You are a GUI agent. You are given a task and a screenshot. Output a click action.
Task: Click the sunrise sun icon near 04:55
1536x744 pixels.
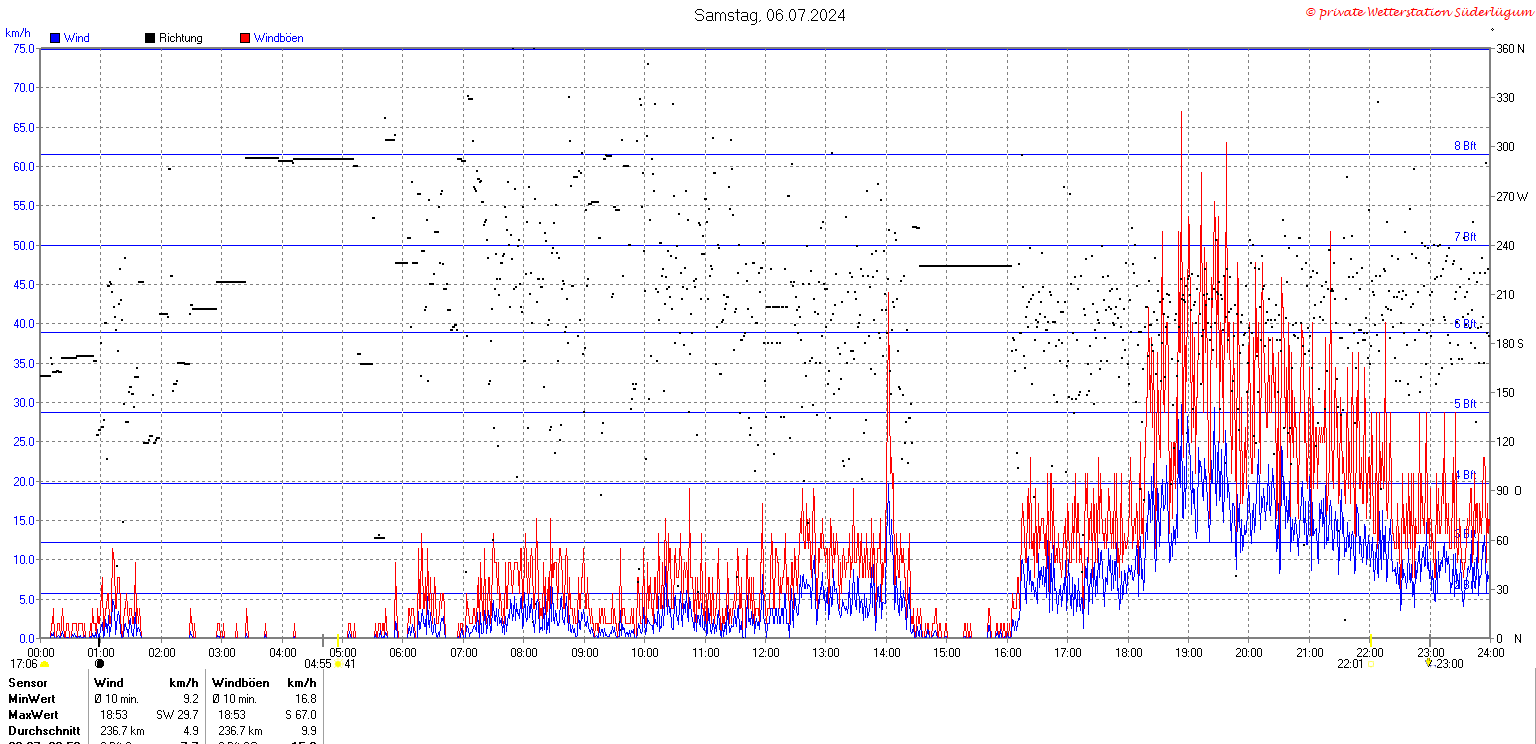pos(338,663)
